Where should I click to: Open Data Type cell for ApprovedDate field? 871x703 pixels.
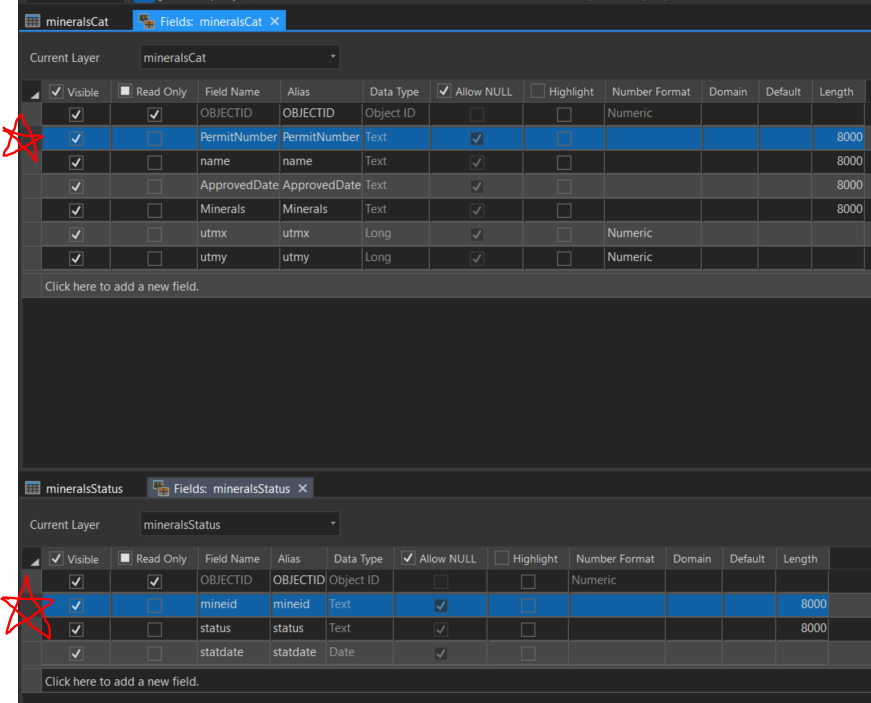[x=395, y=185]
